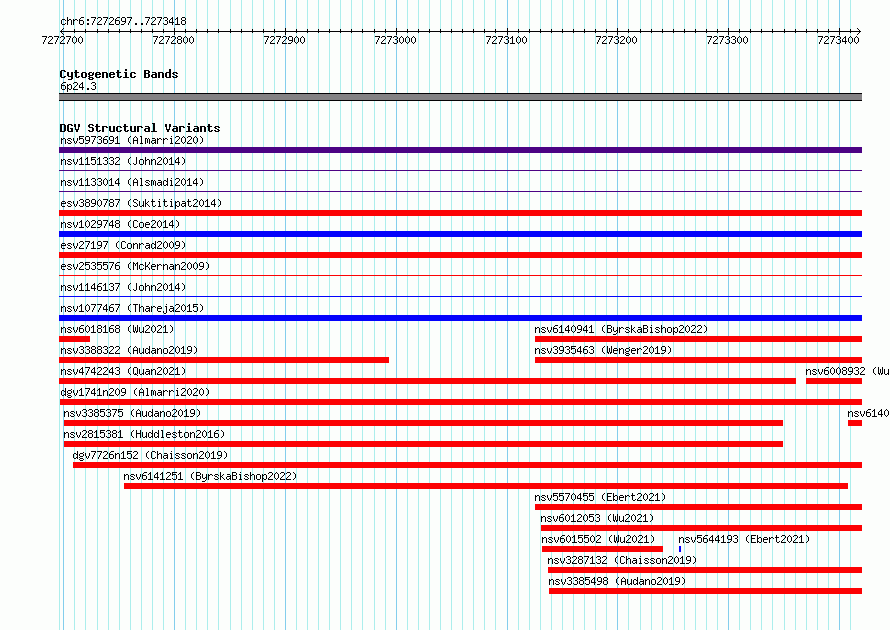
Task: Select the dgv7726n152 red variant bar
Action: coord(468,465)
